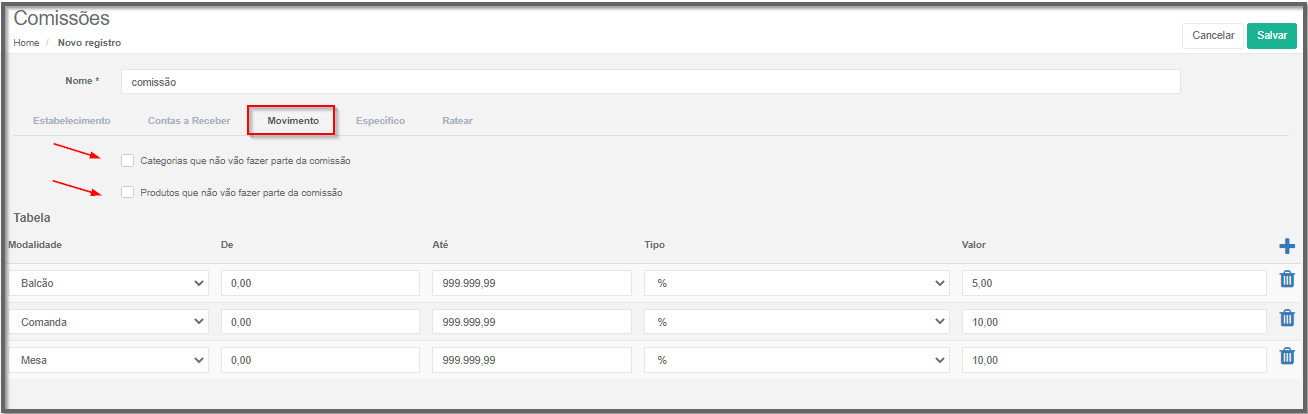Check 'Produtos que não vão fazer parte da comissão'

click(127, 192)
